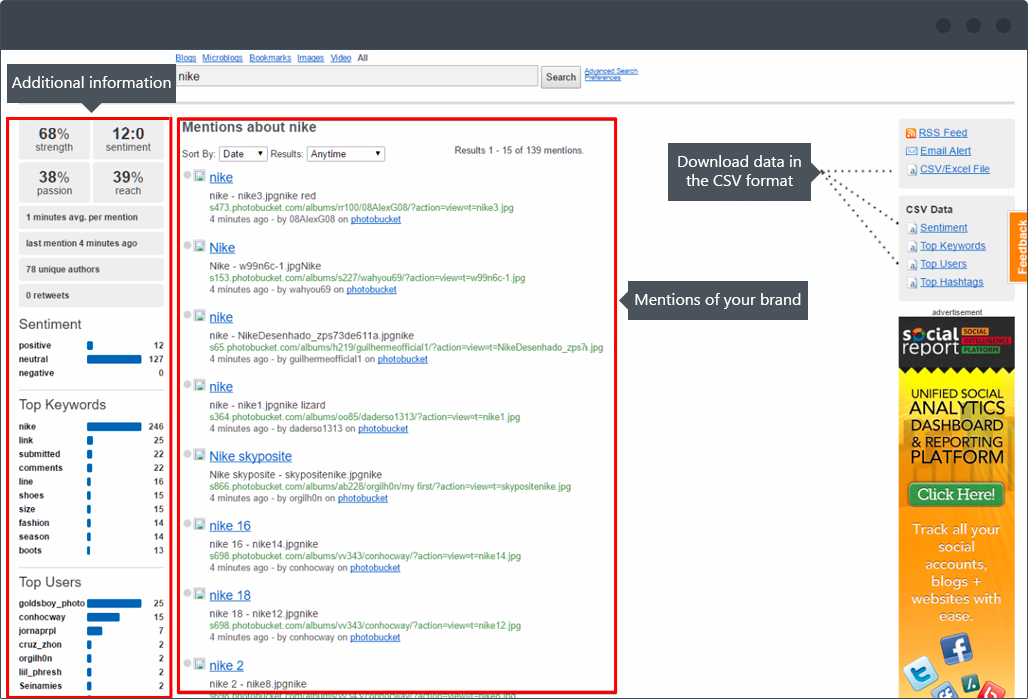Click the image icon beside 'nike 16' result
Image resolution: width=1028 pixels, height=700 pixels.
[x=199, y=524]
